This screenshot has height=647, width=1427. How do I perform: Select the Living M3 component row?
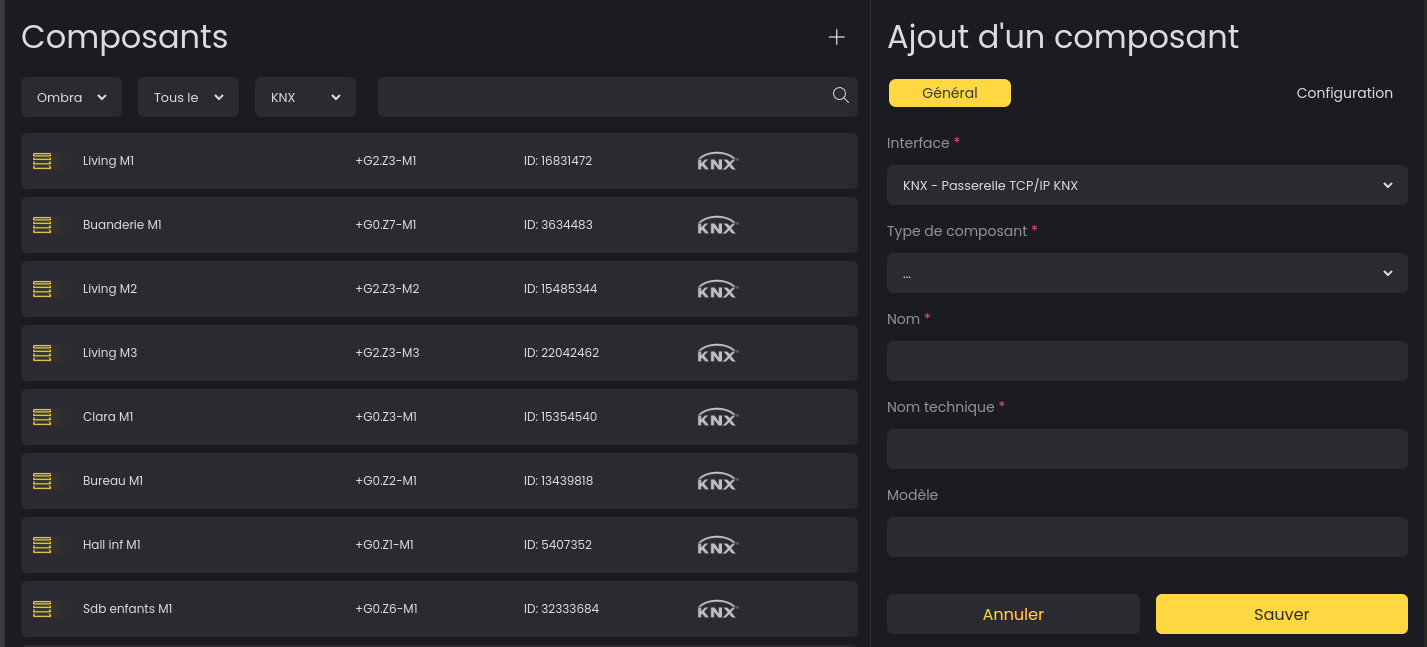[439, 353]
